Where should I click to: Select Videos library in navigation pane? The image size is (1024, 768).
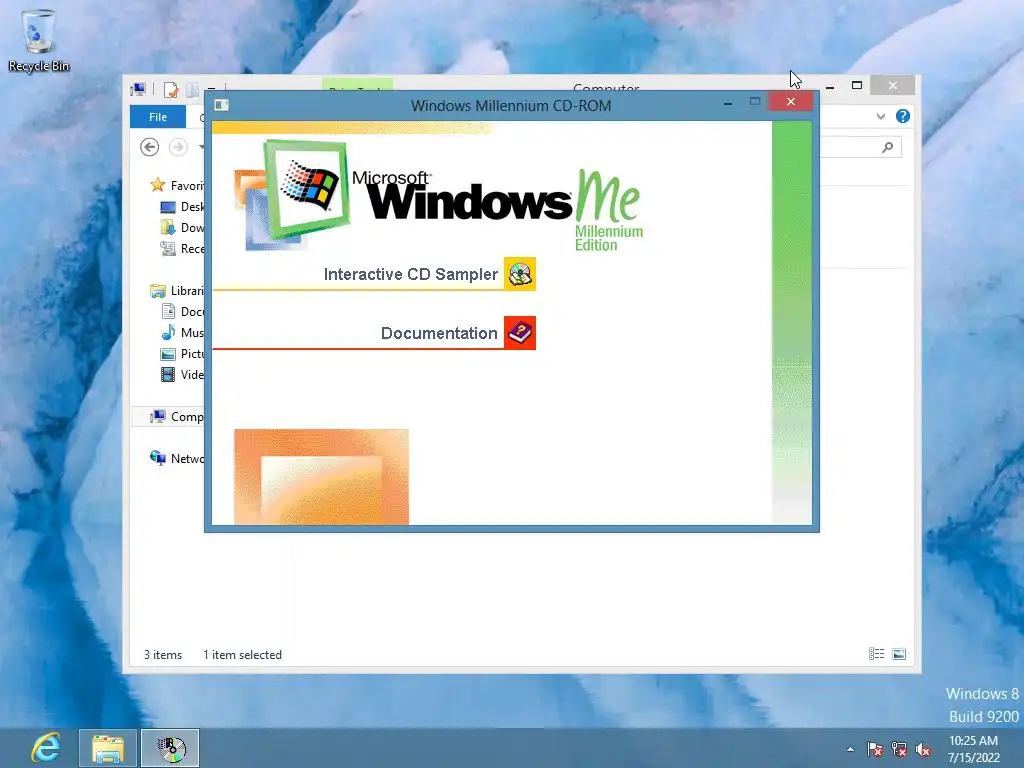tap(182, 374)
